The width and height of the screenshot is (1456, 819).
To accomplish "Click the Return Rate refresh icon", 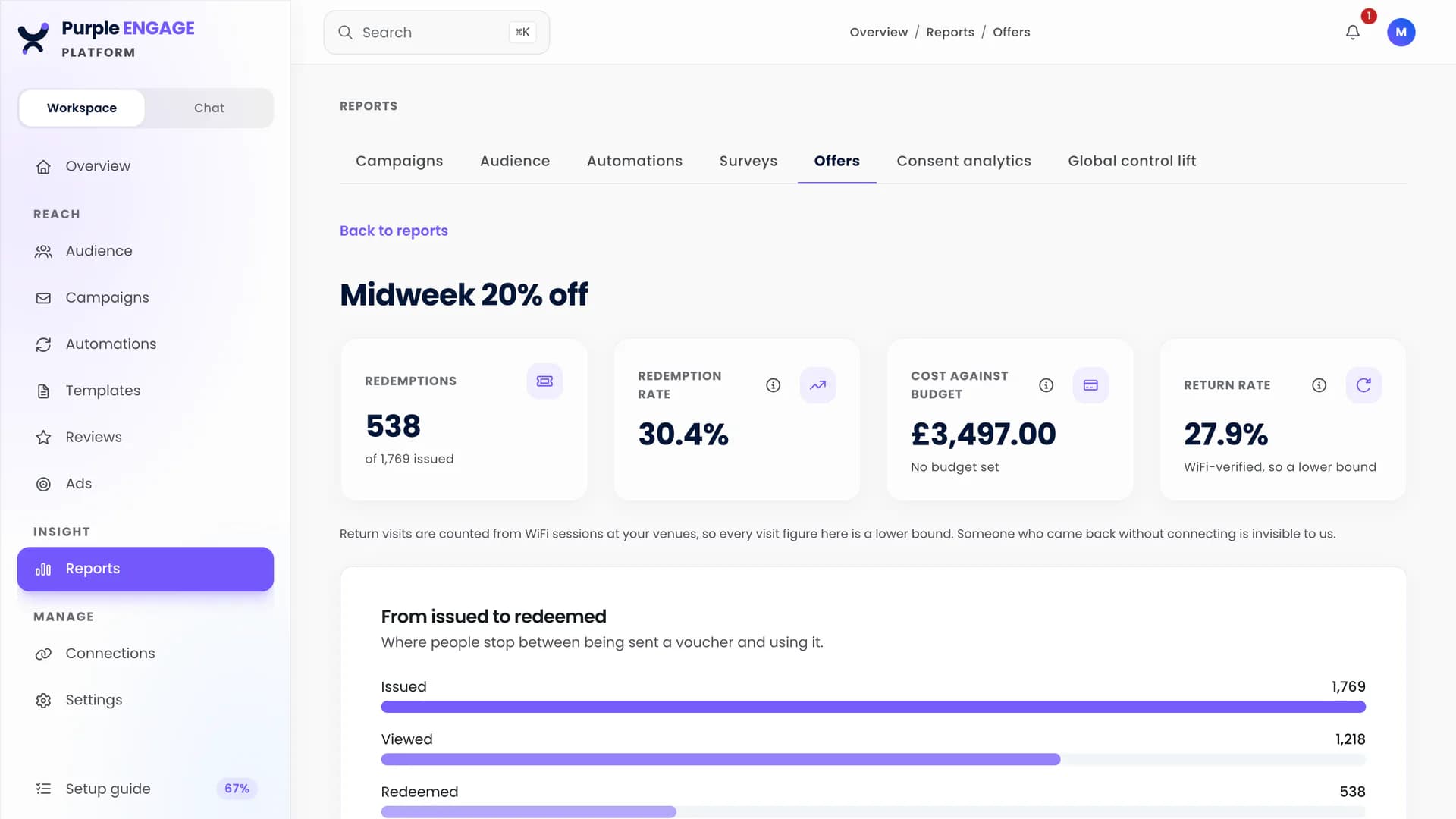I will click(1363, 385).
